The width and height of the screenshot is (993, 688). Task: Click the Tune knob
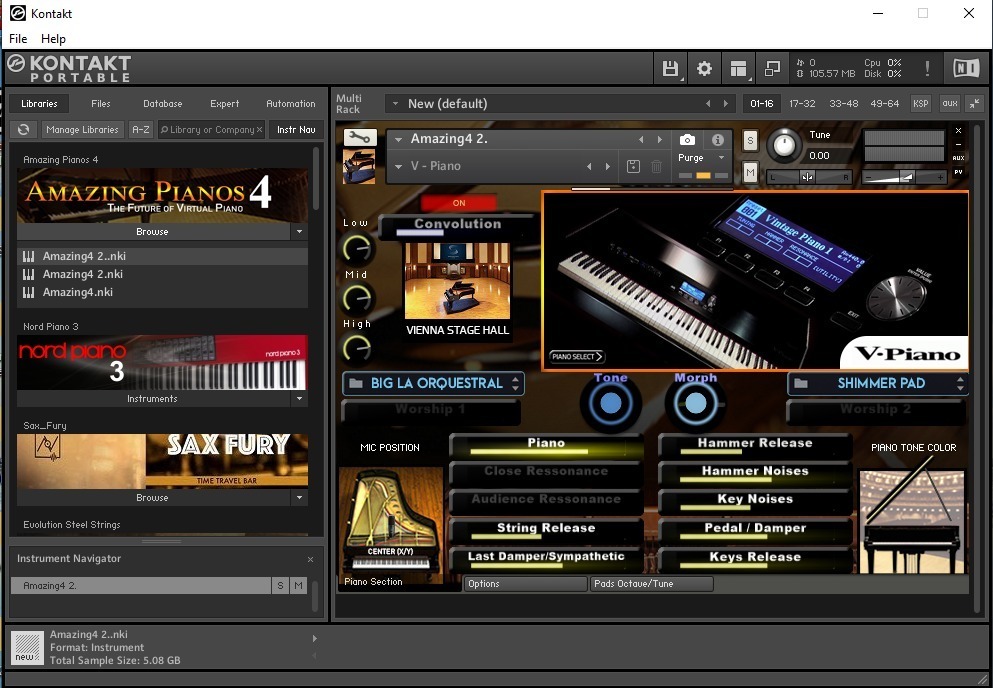784,146
